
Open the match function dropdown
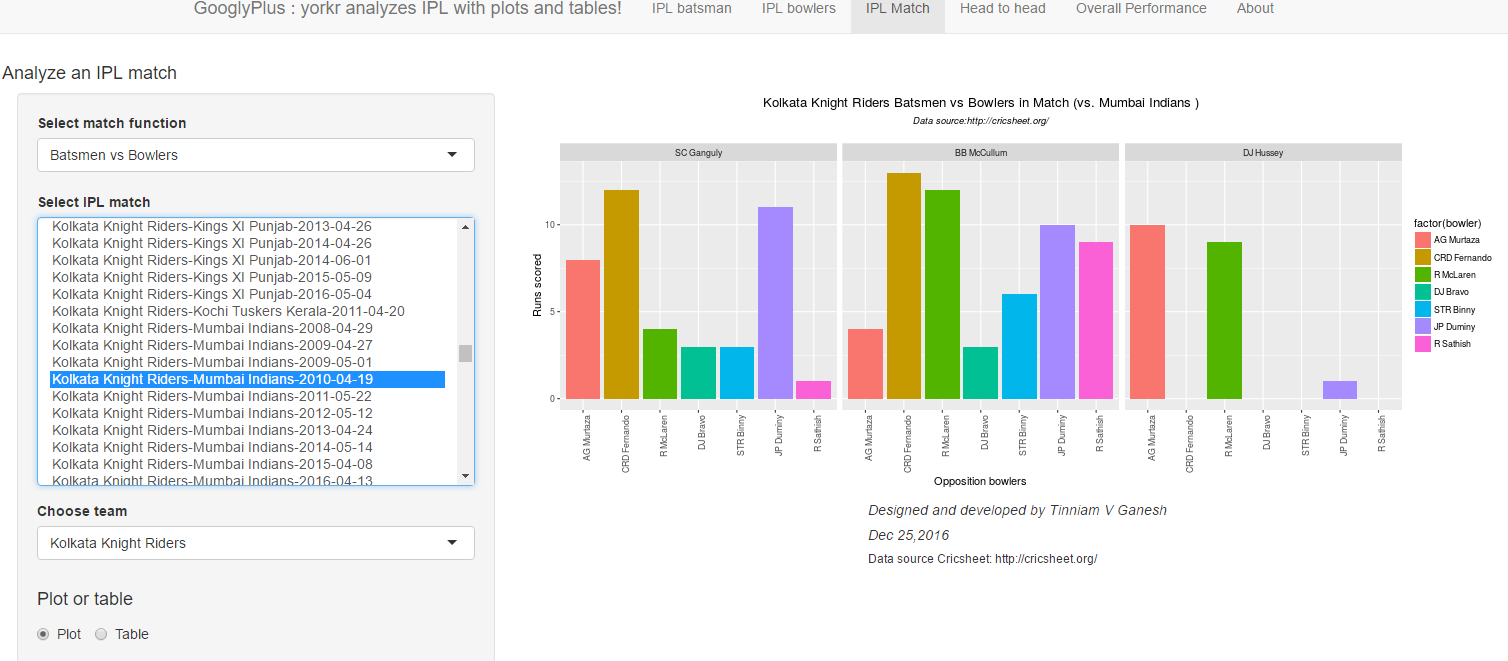(x=256, y=155)
